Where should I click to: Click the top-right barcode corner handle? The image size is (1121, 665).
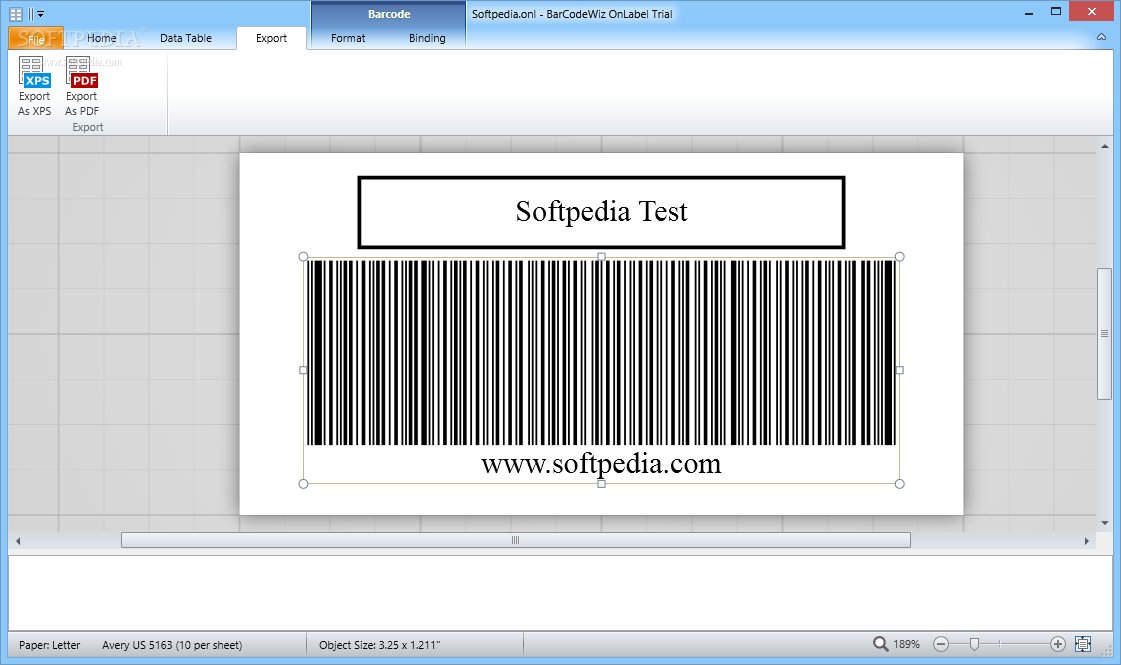[899, 257]
